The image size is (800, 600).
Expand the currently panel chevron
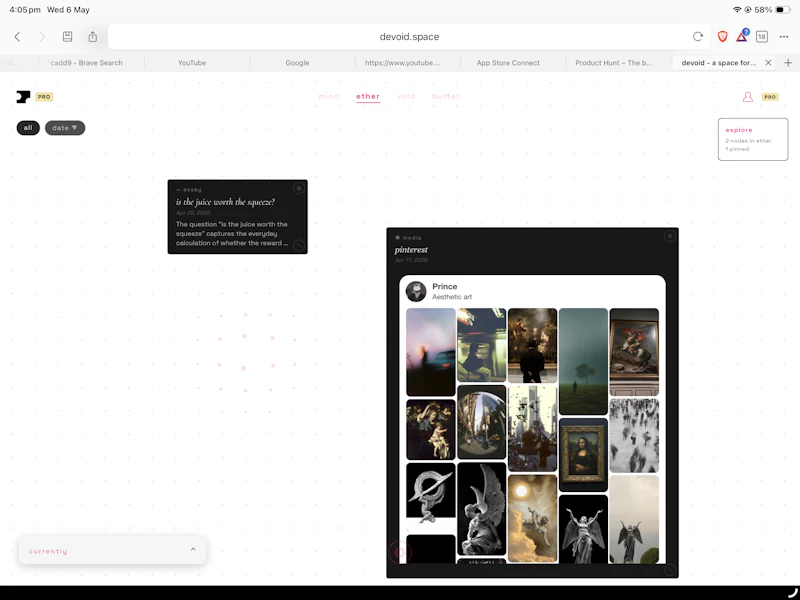(193, 549)
